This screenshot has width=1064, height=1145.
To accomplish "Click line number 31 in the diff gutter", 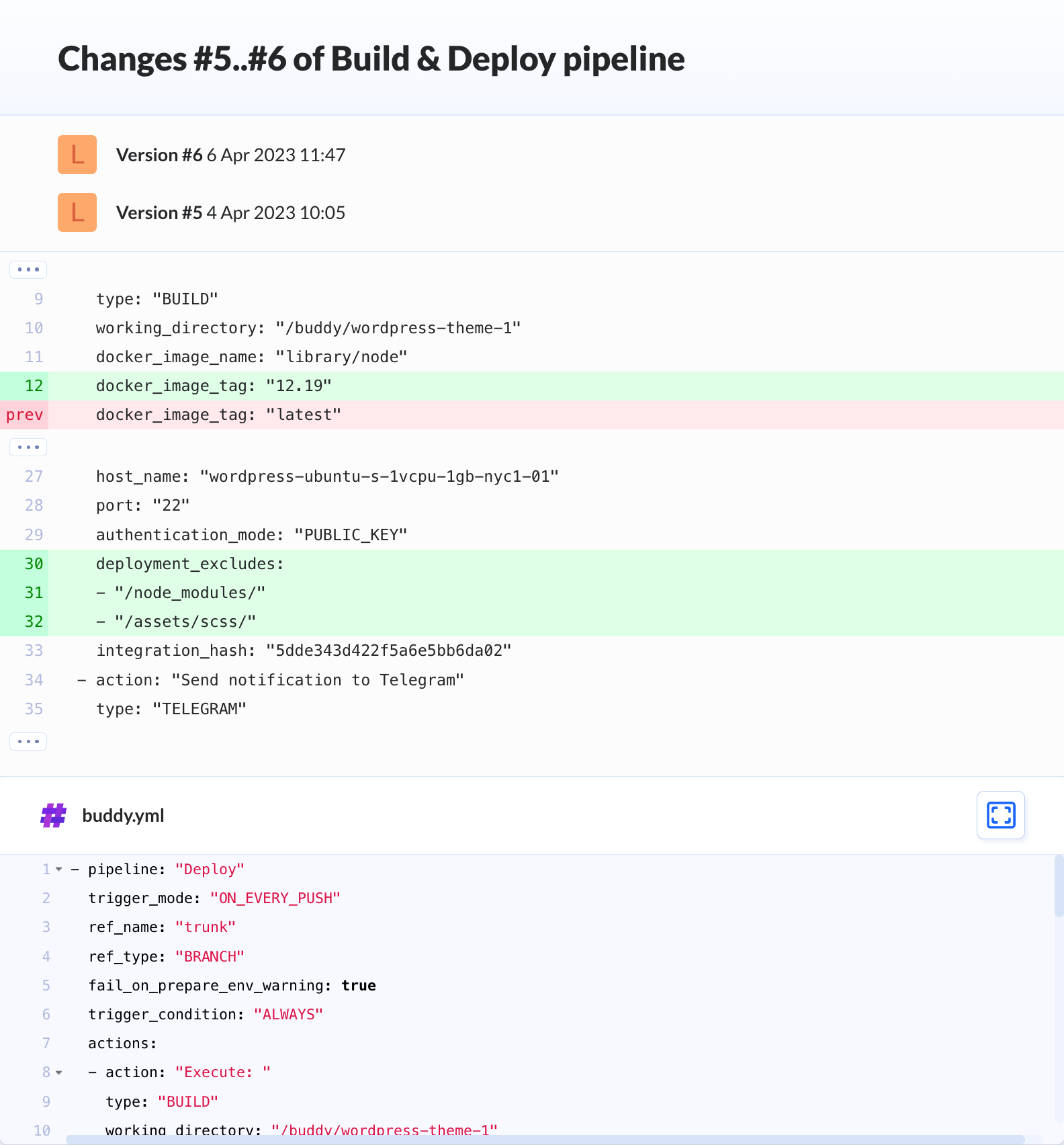I will point(34,593).
